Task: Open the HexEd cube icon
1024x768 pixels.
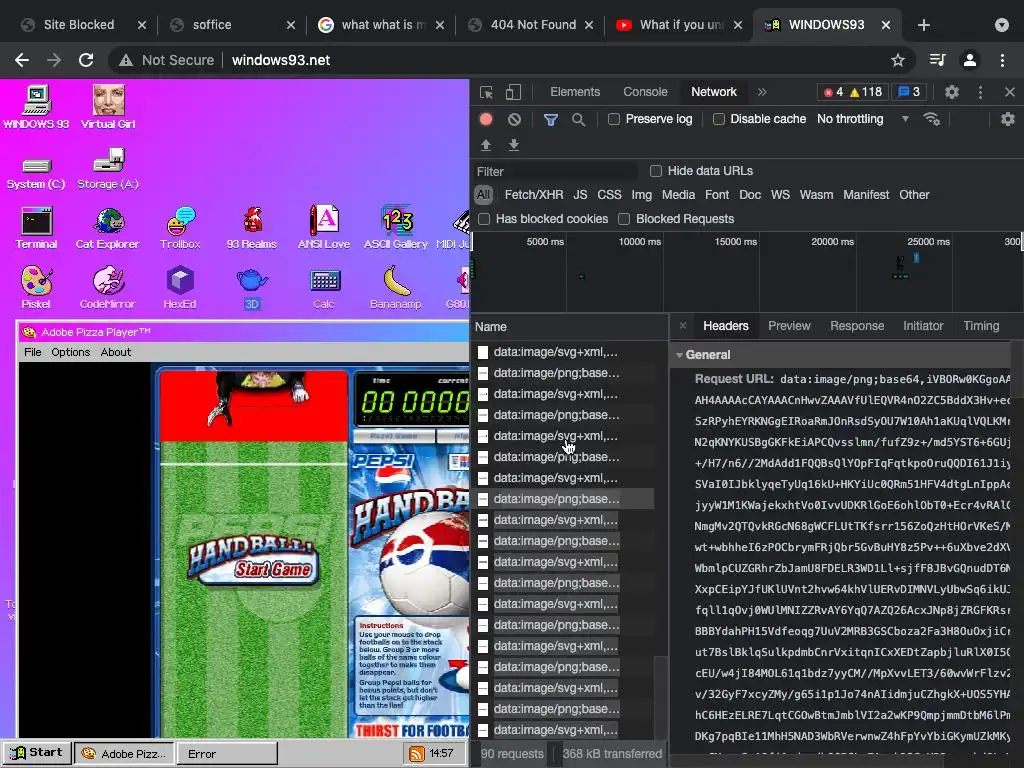Action: click(180, 287)
